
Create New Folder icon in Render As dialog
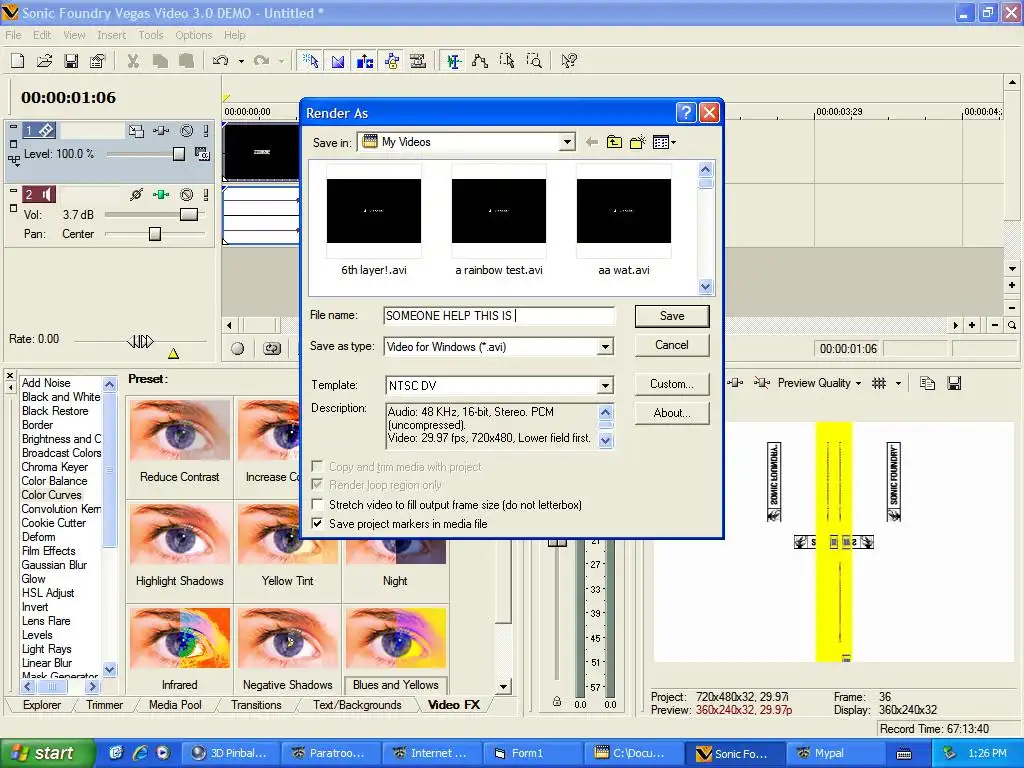pyautogui.click(x=637, y=142)
